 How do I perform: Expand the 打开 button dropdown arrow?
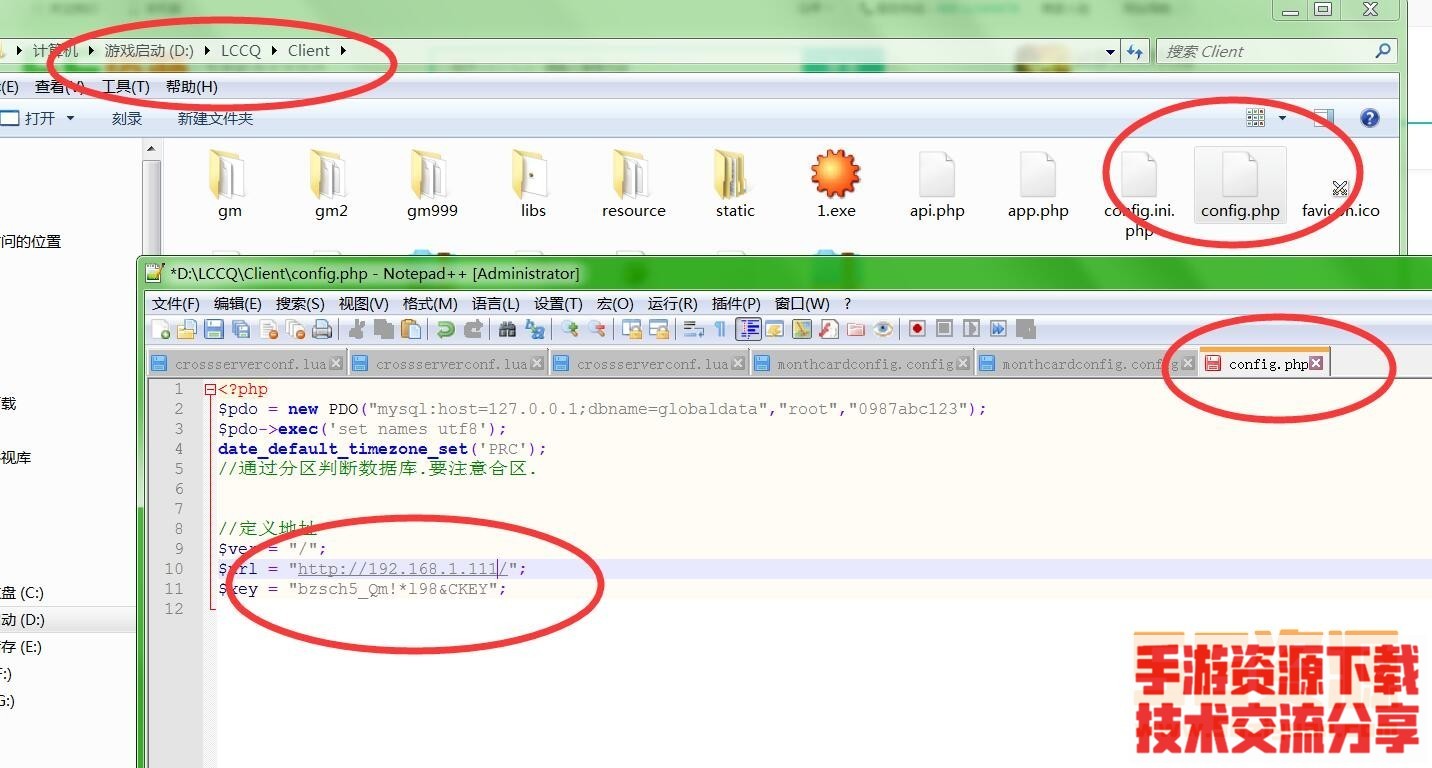pyautogui.click(x=70, y=118)
